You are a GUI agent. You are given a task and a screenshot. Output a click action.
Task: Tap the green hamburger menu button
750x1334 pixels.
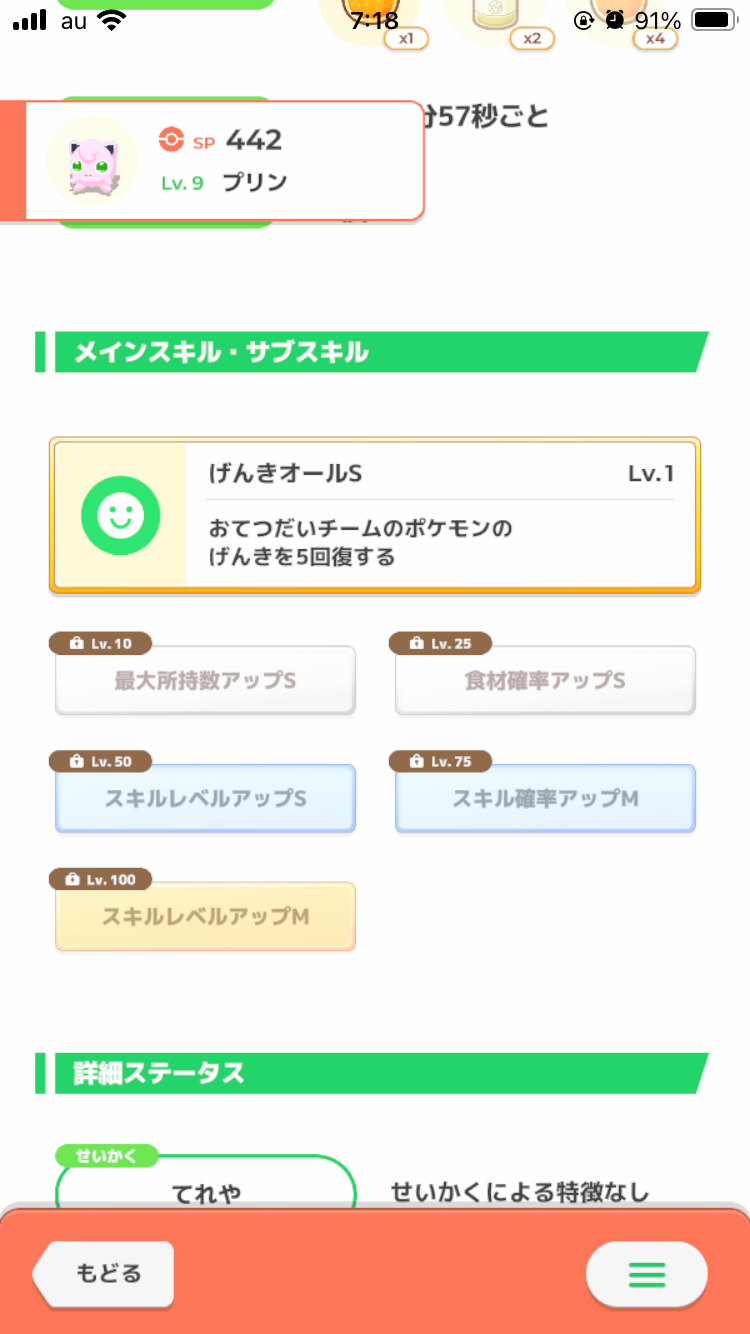[646, 1274]
